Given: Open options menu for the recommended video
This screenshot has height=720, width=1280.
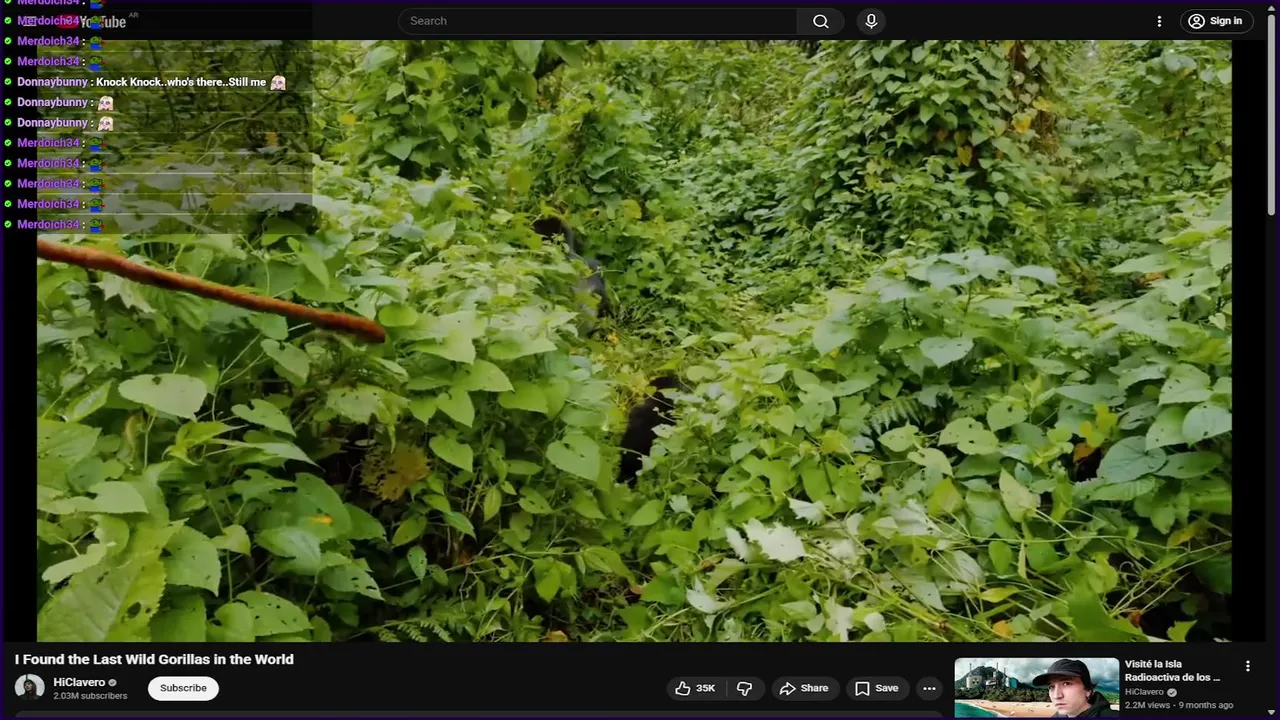Looking at the screenshot, I should 1247,666.
